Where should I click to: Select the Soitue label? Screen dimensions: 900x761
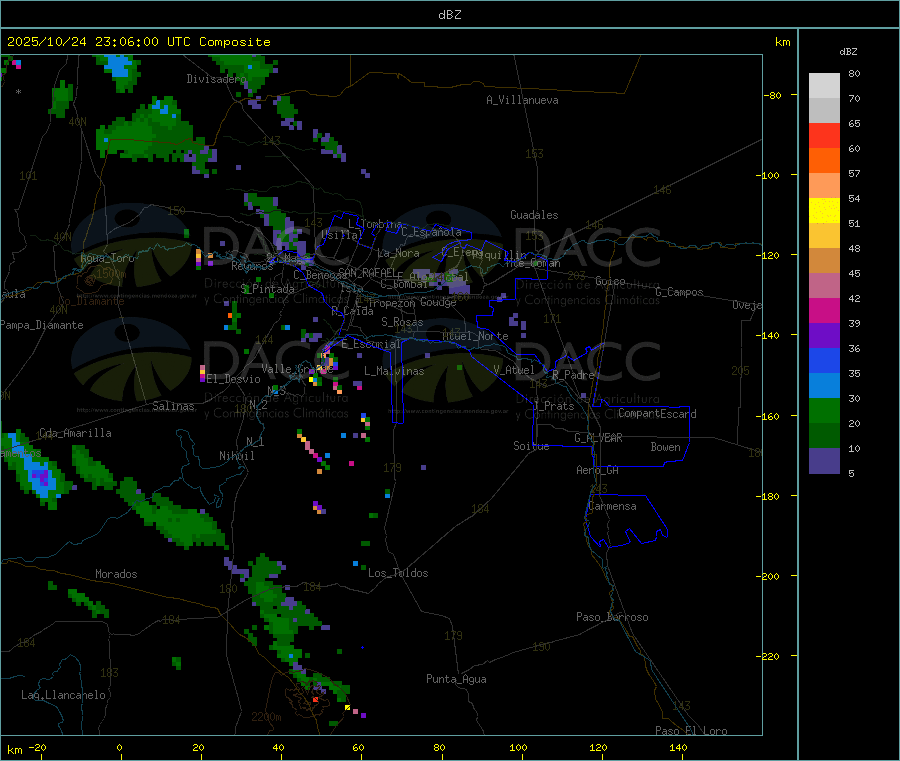531,446
